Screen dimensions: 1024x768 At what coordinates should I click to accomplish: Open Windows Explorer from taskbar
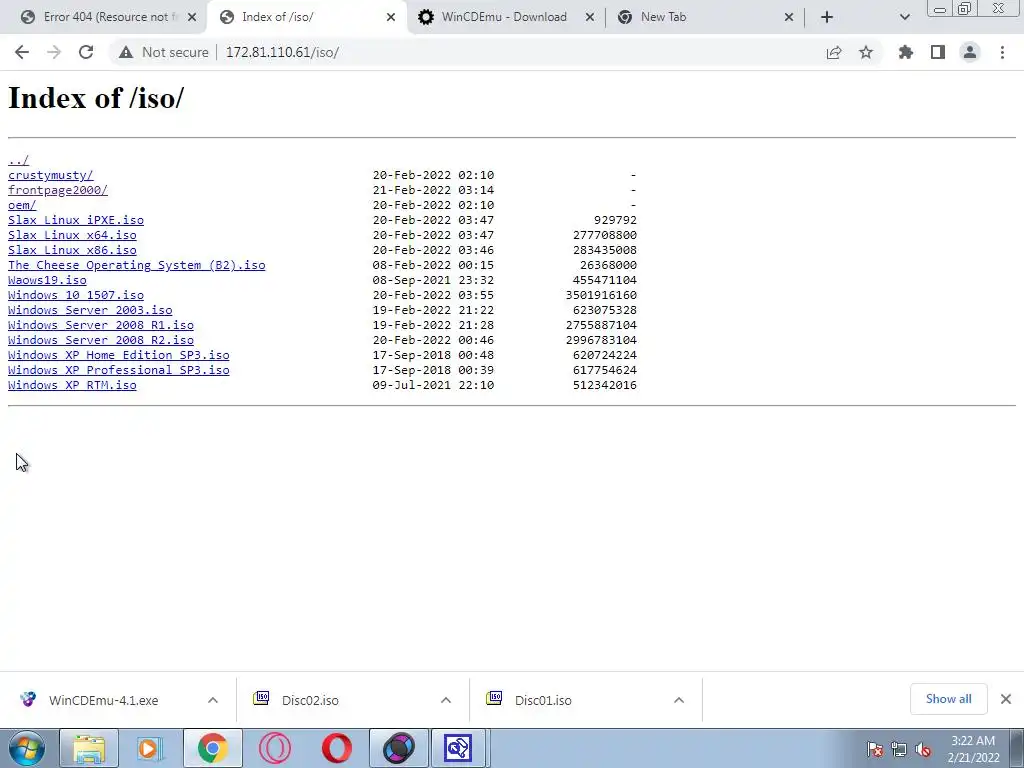pos(89,748)
